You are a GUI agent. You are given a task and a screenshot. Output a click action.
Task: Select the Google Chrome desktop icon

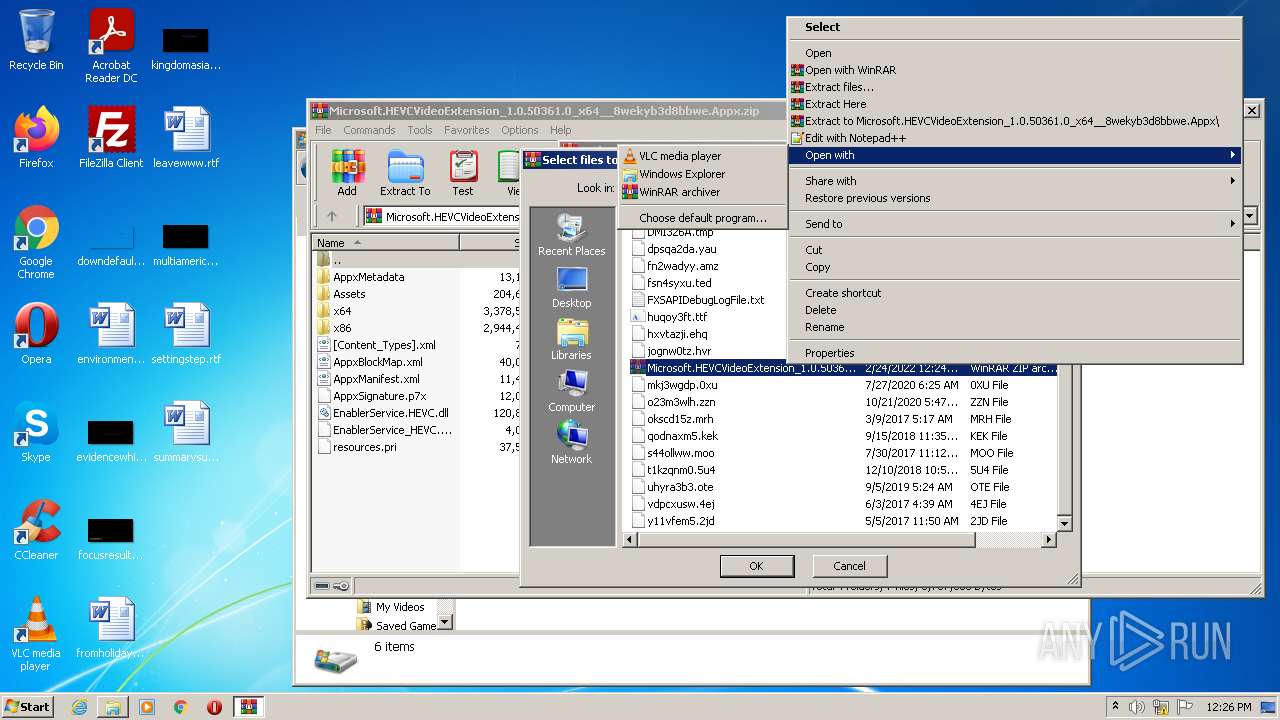point(36,243)
